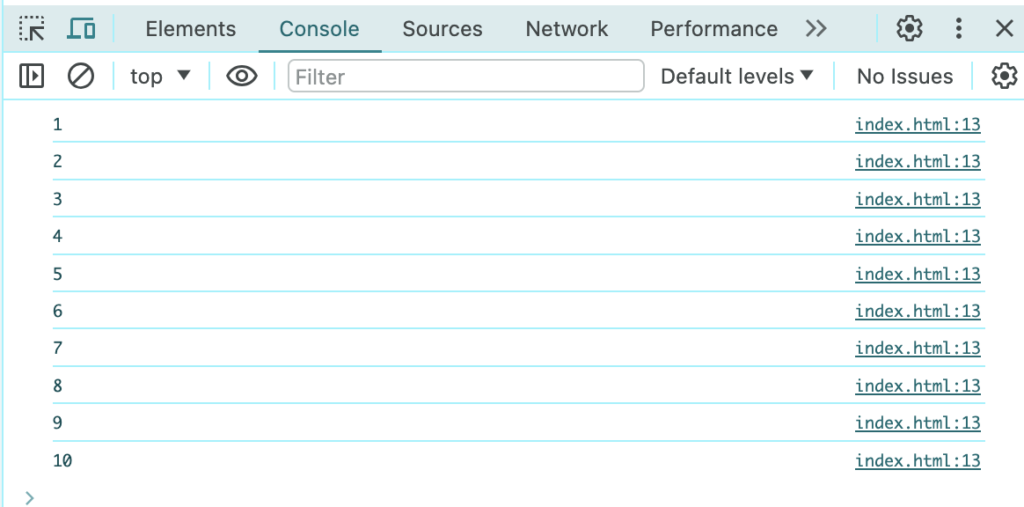Clear the console output
The image size is (1024, 507).
80,76
